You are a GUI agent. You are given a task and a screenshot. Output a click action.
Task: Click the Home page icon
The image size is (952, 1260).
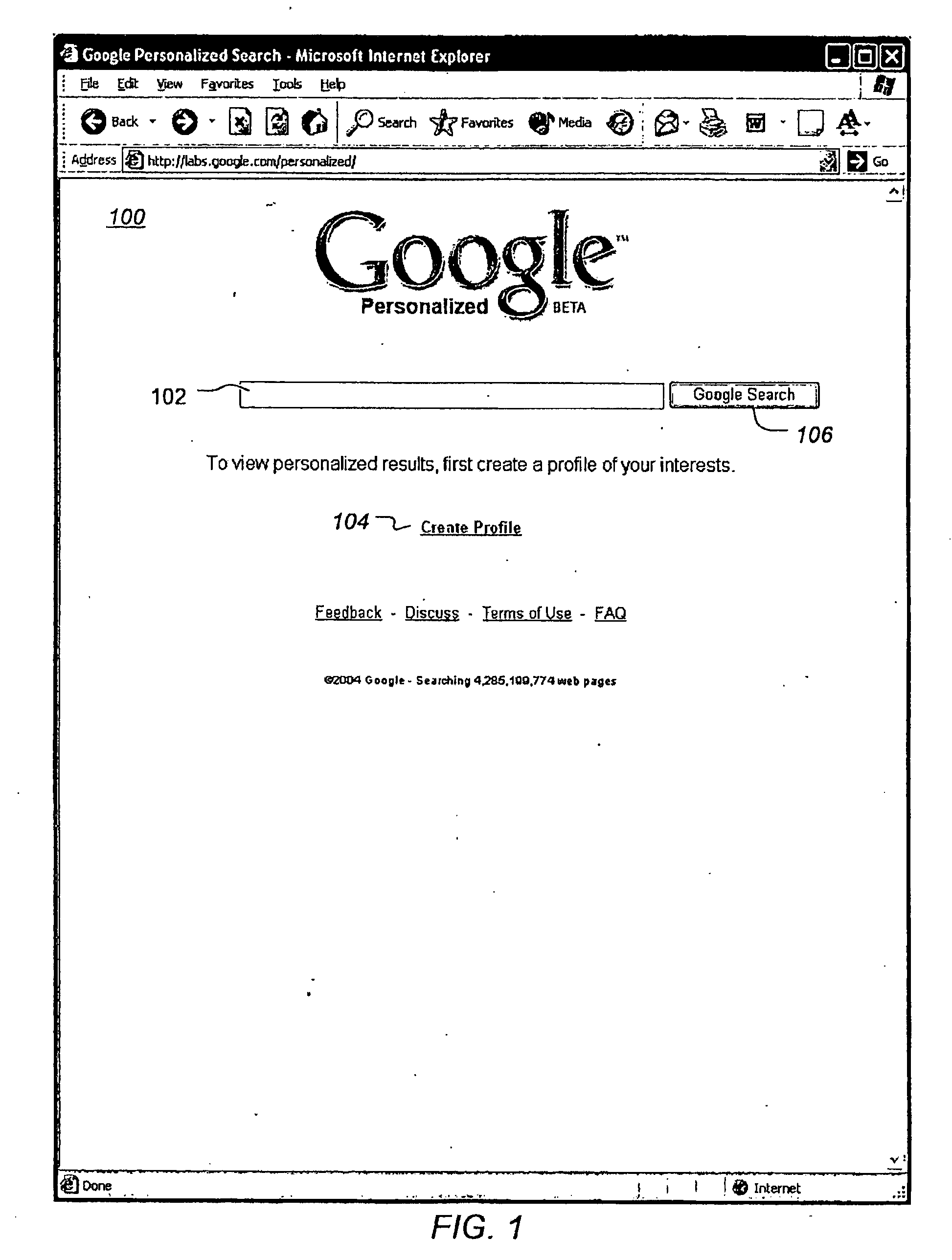click(x=304, y=108)
